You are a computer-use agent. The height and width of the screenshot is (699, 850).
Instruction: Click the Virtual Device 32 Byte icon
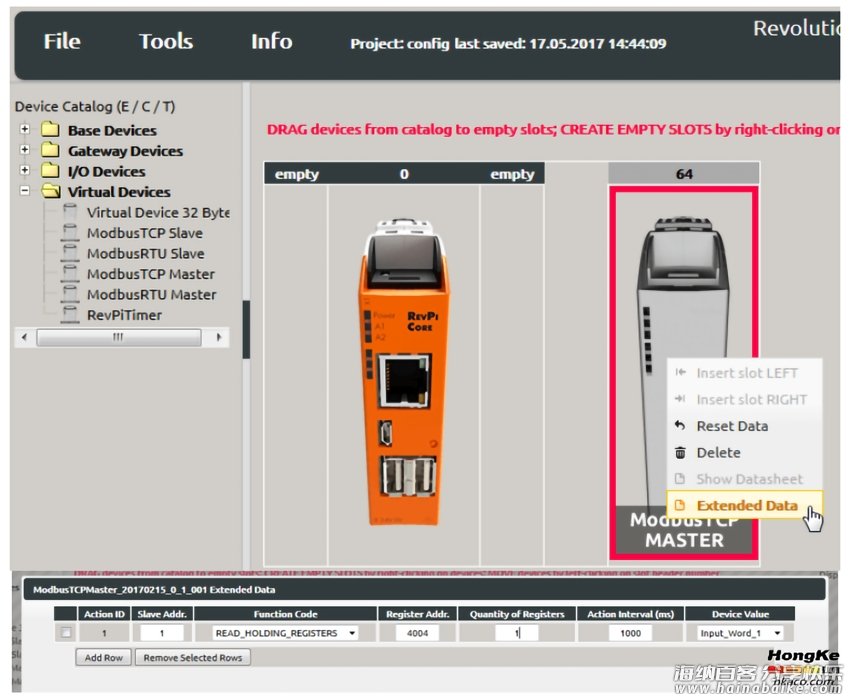click(70, 212)
